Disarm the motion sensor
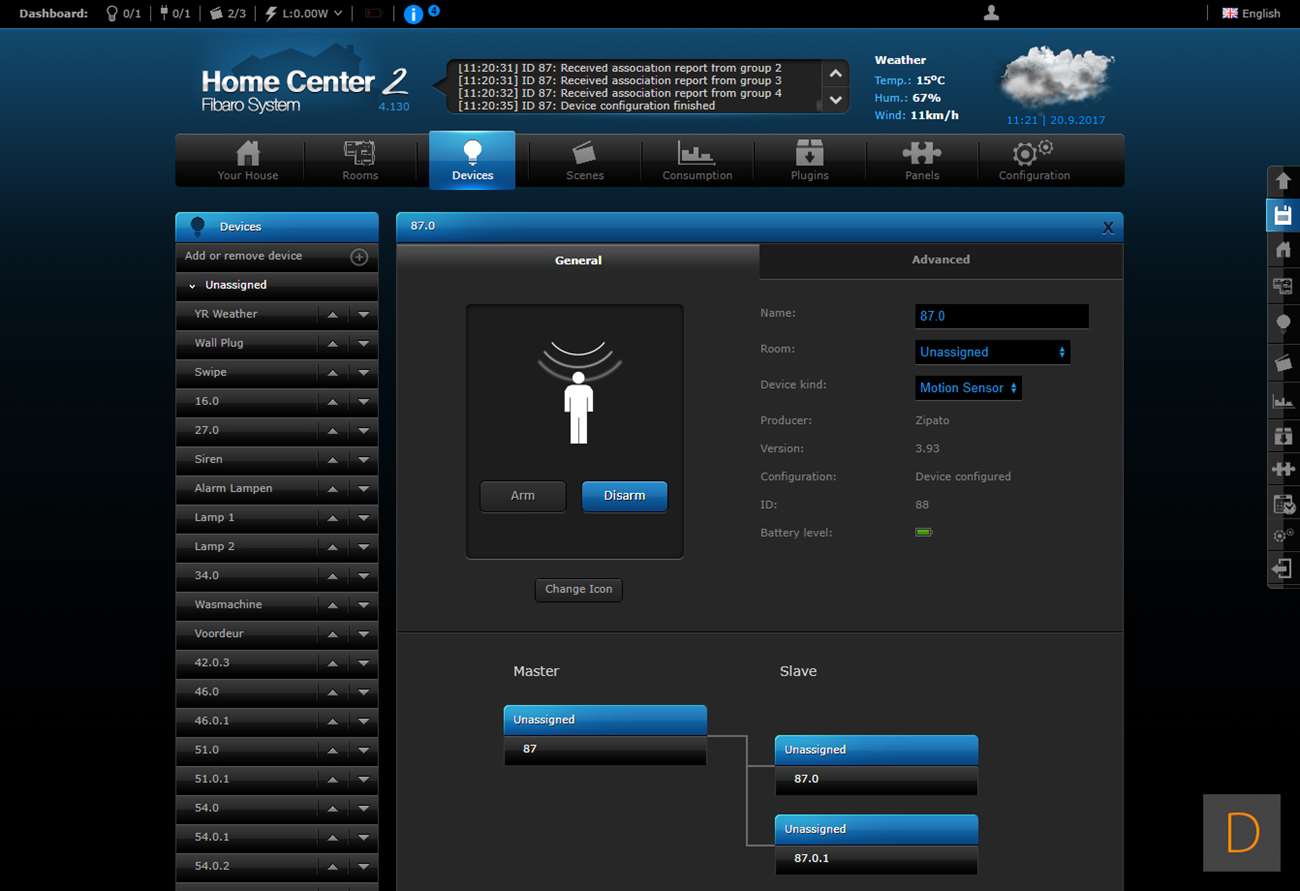This screenshot has height=891, width=1300. tap(624, 496)
